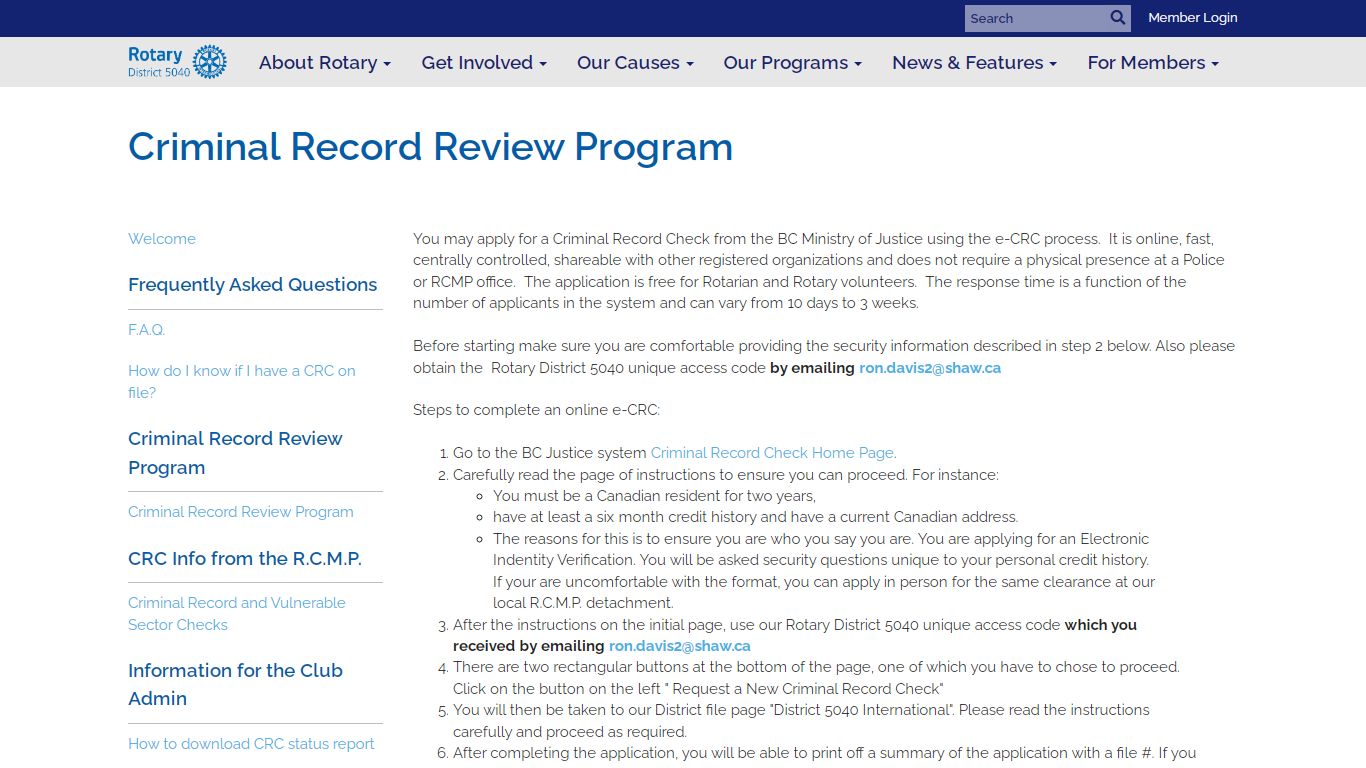This screenshot has width=1366, height=768.
Task: Open Criminal Record Check Home Page link
Action: click(x=773, y=453)
